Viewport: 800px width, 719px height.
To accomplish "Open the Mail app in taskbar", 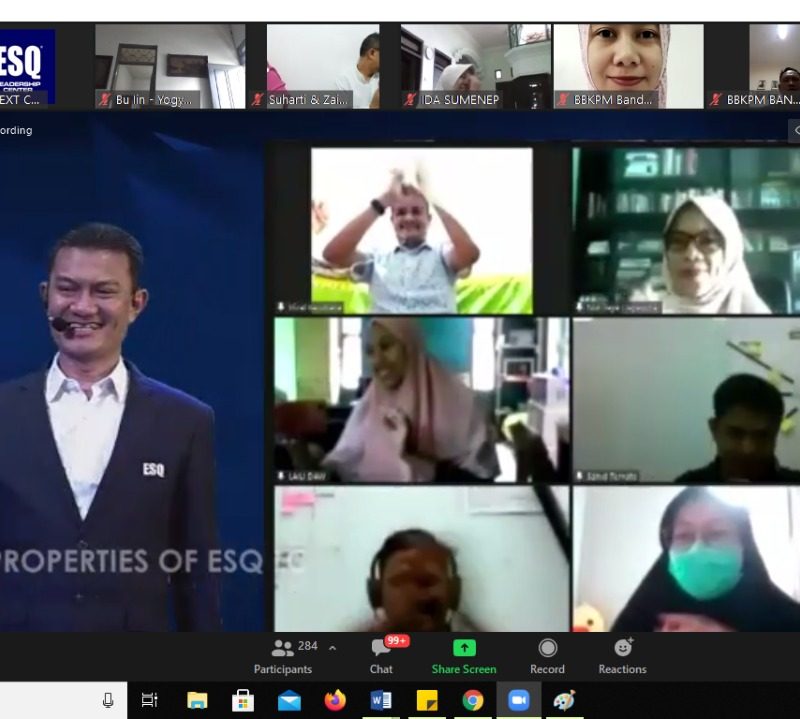I will (289, 700).
